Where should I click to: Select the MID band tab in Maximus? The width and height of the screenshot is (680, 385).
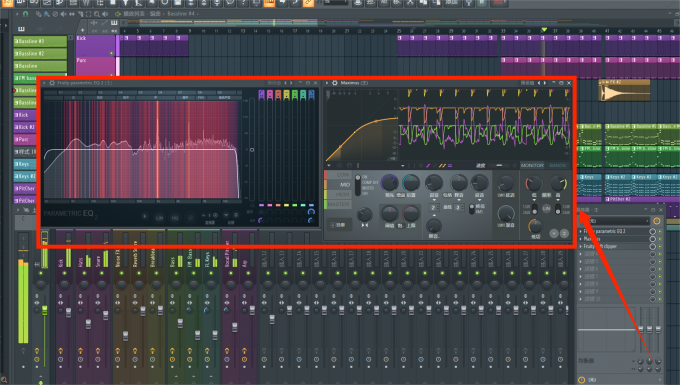338,185
